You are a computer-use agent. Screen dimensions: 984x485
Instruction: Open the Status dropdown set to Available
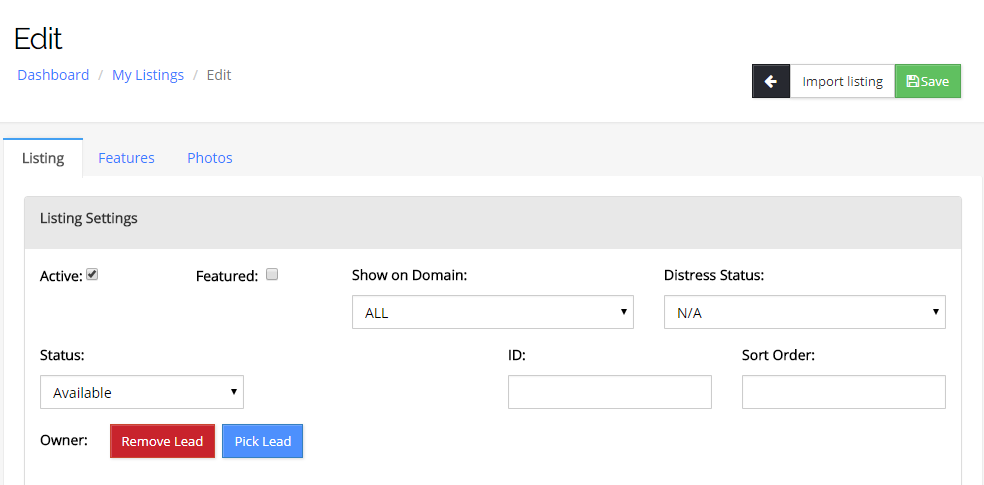[142, 393]
